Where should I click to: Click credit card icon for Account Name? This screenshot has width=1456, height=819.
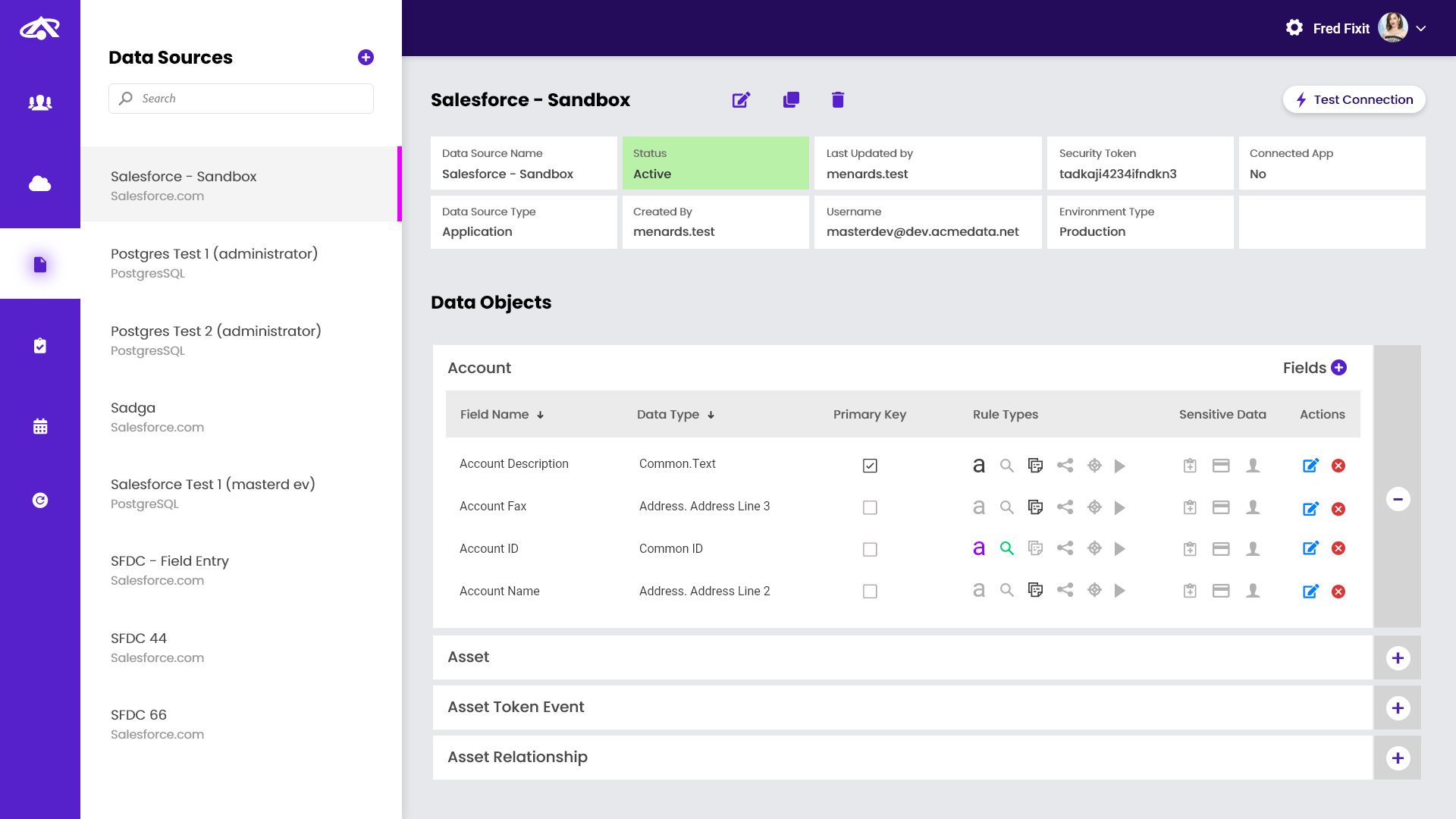click(x=1221, y=591)
